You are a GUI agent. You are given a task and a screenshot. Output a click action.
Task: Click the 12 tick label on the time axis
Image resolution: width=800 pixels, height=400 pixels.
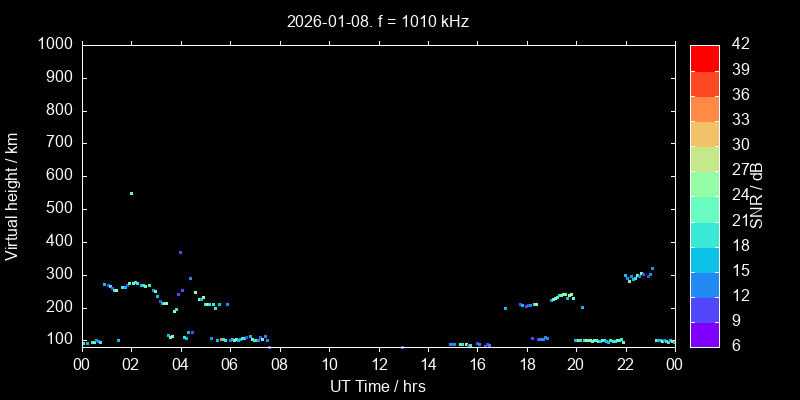tap(378, 365)
